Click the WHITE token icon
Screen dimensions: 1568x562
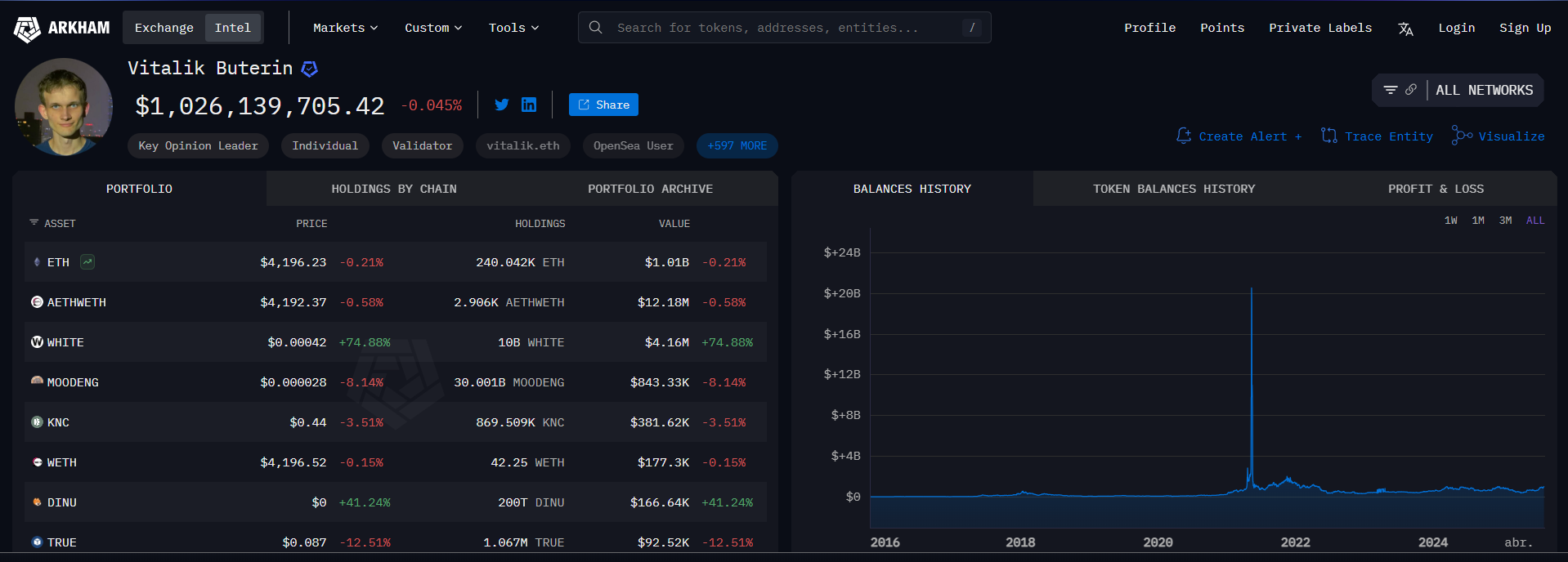37,342
